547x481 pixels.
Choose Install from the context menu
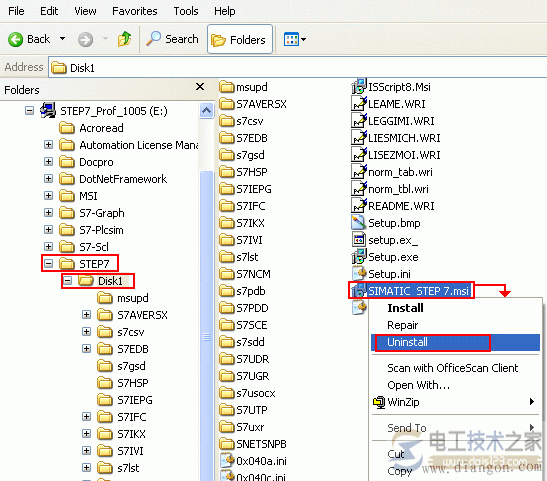(455, 308)
